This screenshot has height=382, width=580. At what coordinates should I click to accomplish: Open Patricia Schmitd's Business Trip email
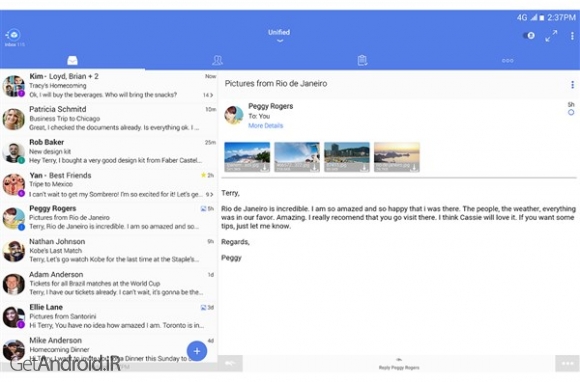109,118
